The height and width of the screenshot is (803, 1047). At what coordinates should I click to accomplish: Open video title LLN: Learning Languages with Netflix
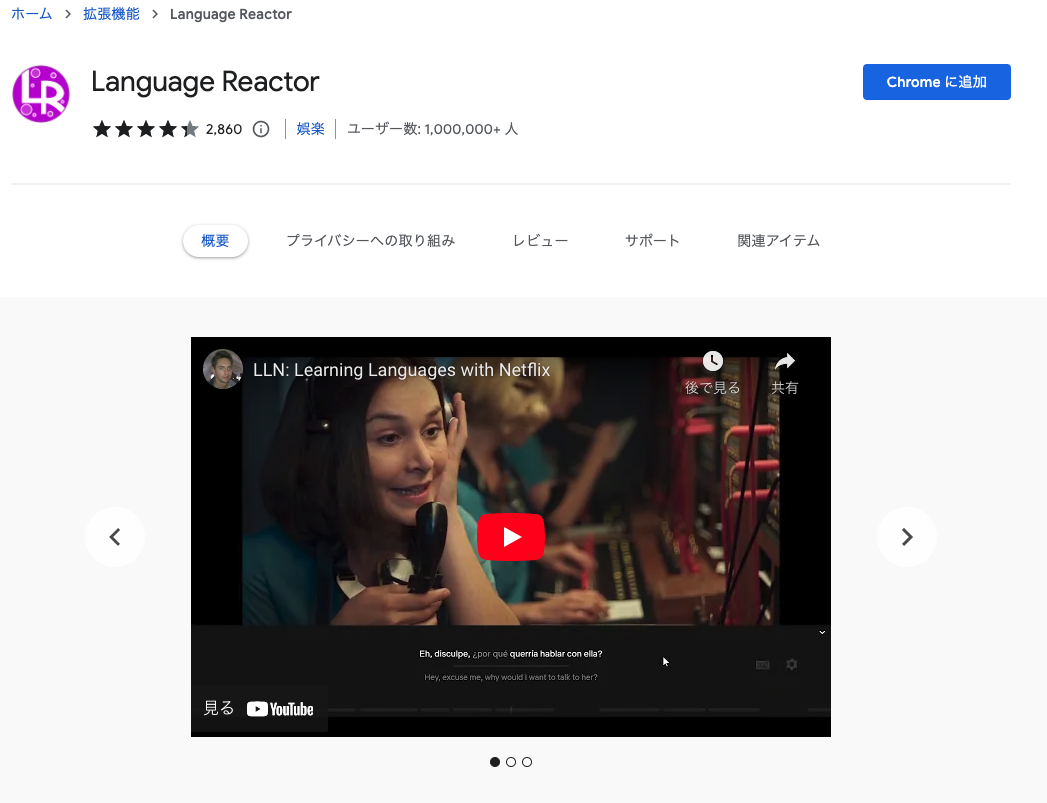point(401,370)
